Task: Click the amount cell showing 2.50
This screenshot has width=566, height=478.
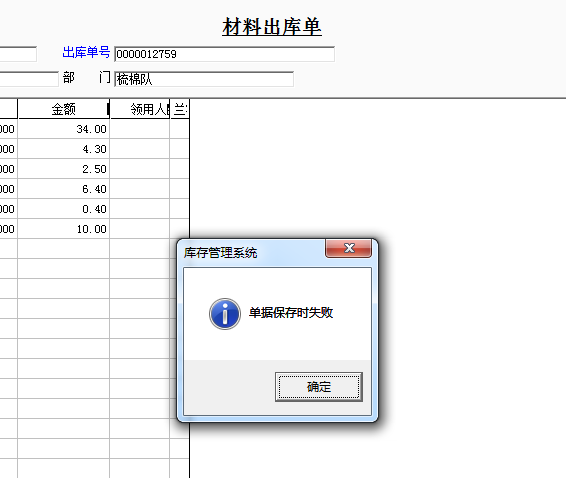Action: click(64, 169)
